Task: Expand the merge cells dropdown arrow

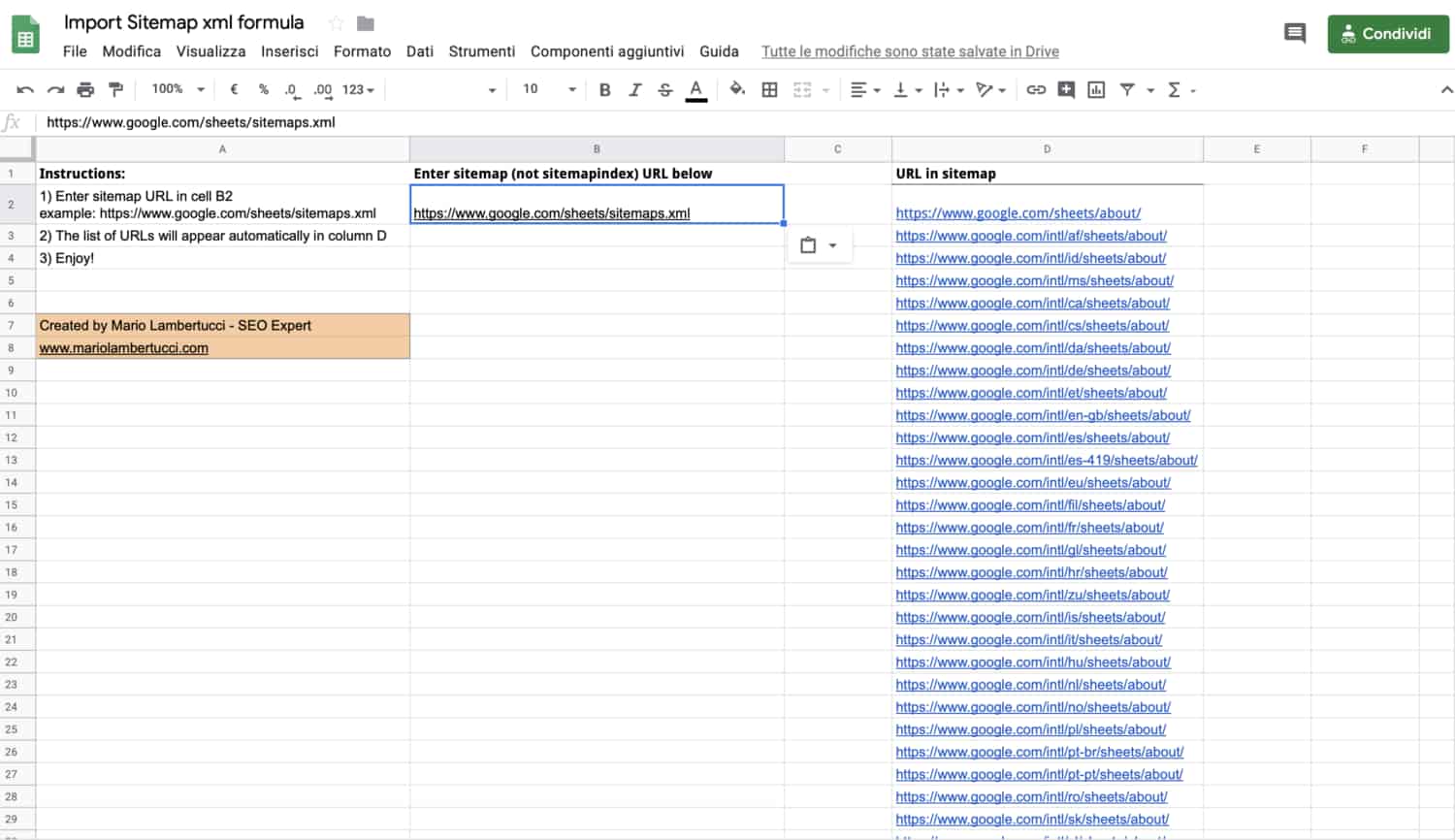Action: (825, 90)
